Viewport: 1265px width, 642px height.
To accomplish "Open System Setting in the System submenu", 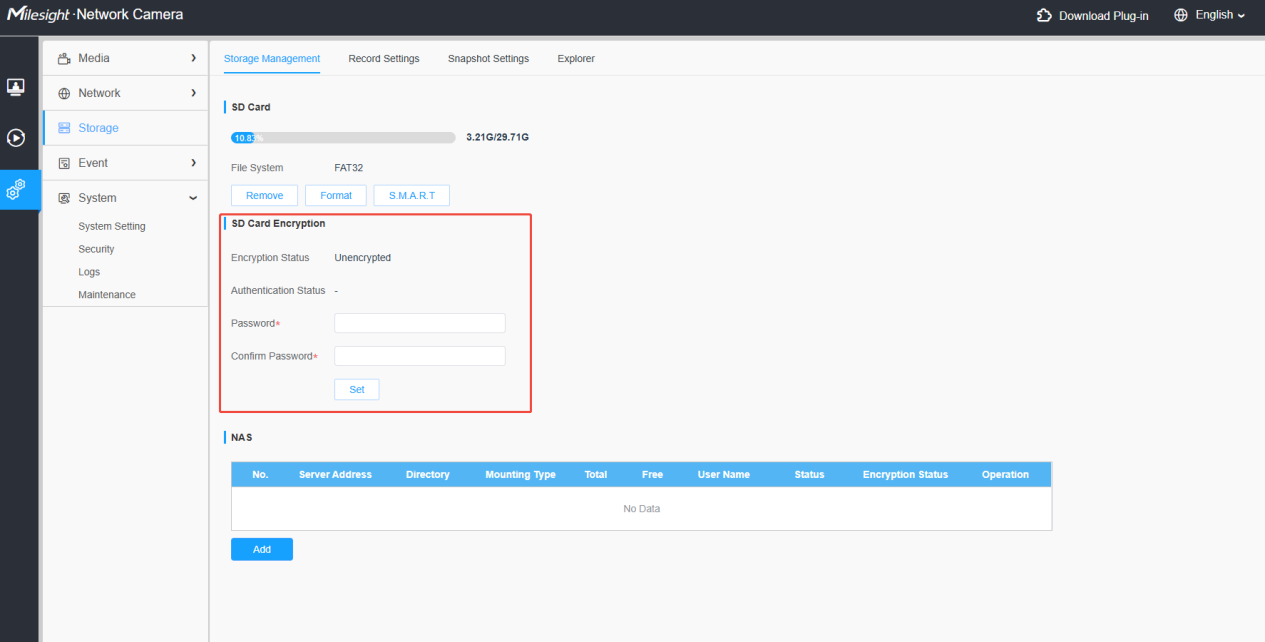I will [112, 226].
